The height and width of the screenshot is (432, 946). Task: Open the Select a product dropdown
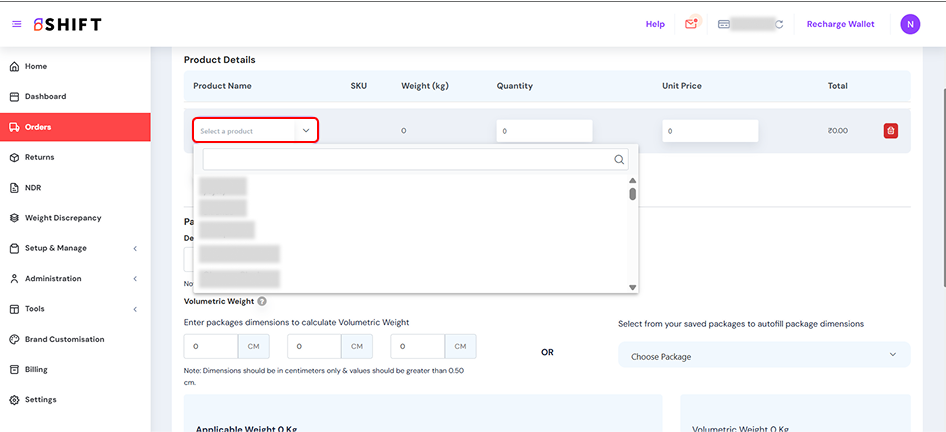click(255, 131)
